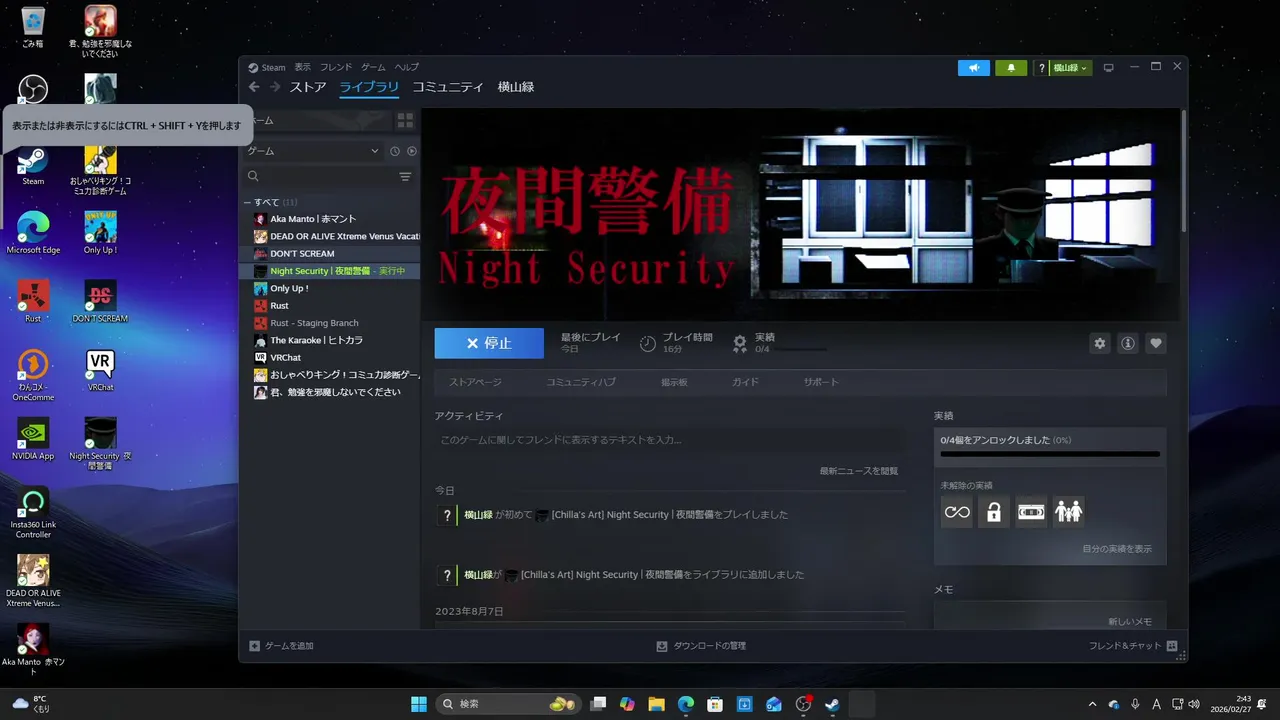
Task: Click the Windows taskbar 検索 search box
Action: 508,704
